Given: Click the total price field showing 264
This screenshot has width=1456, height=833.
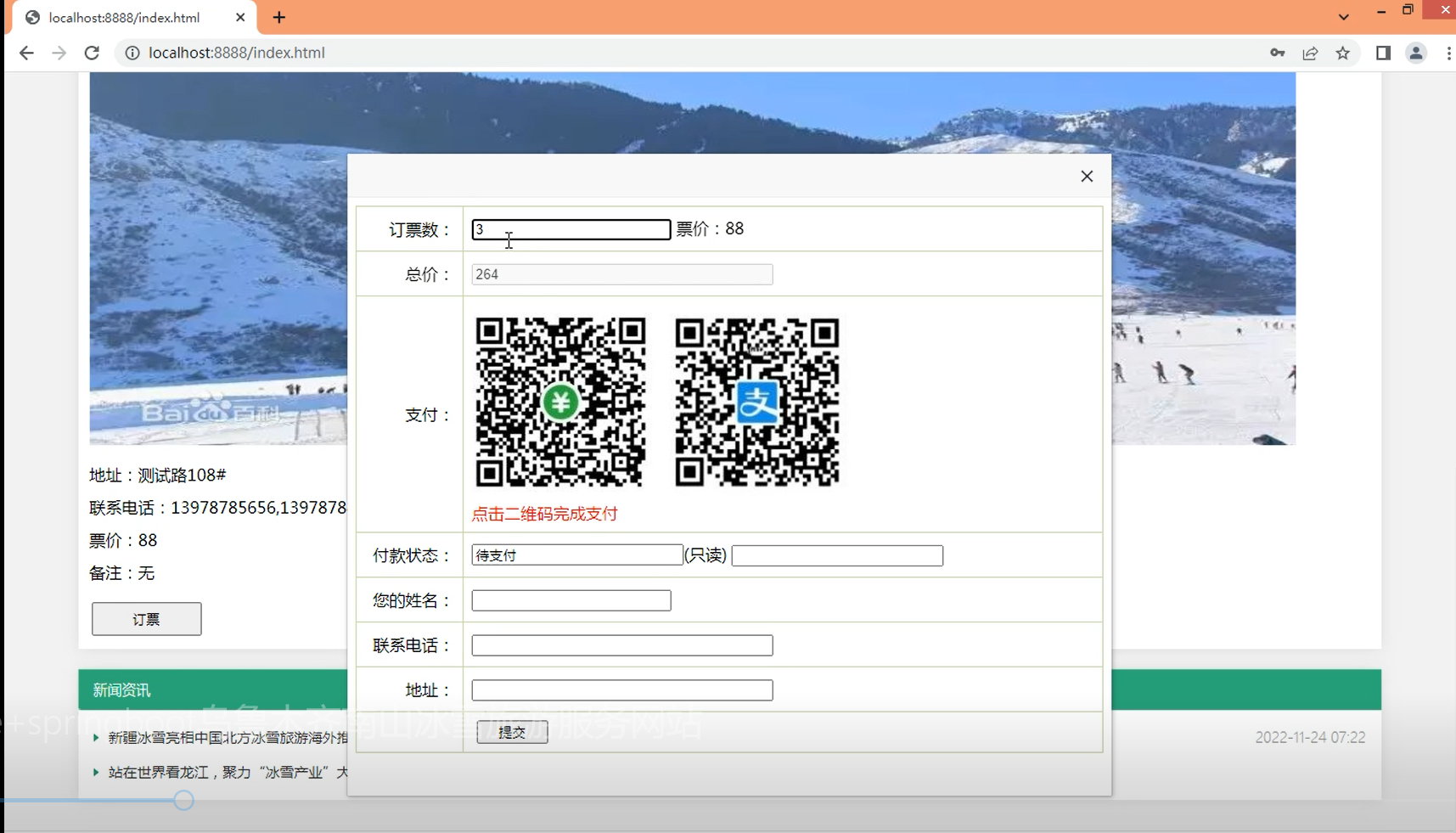Looking at the screenshot, I should pyautogui.click(x=621, y=274).
